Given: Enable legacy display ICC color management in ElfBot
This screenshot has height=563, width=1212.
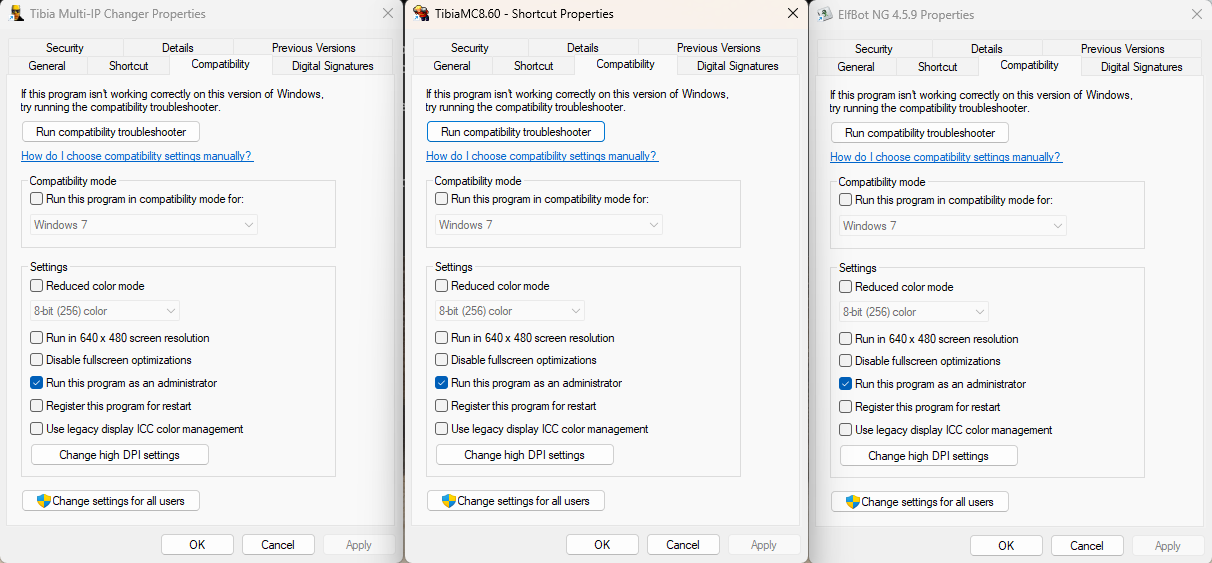Looking at the screenshot, I should [846, 430].
